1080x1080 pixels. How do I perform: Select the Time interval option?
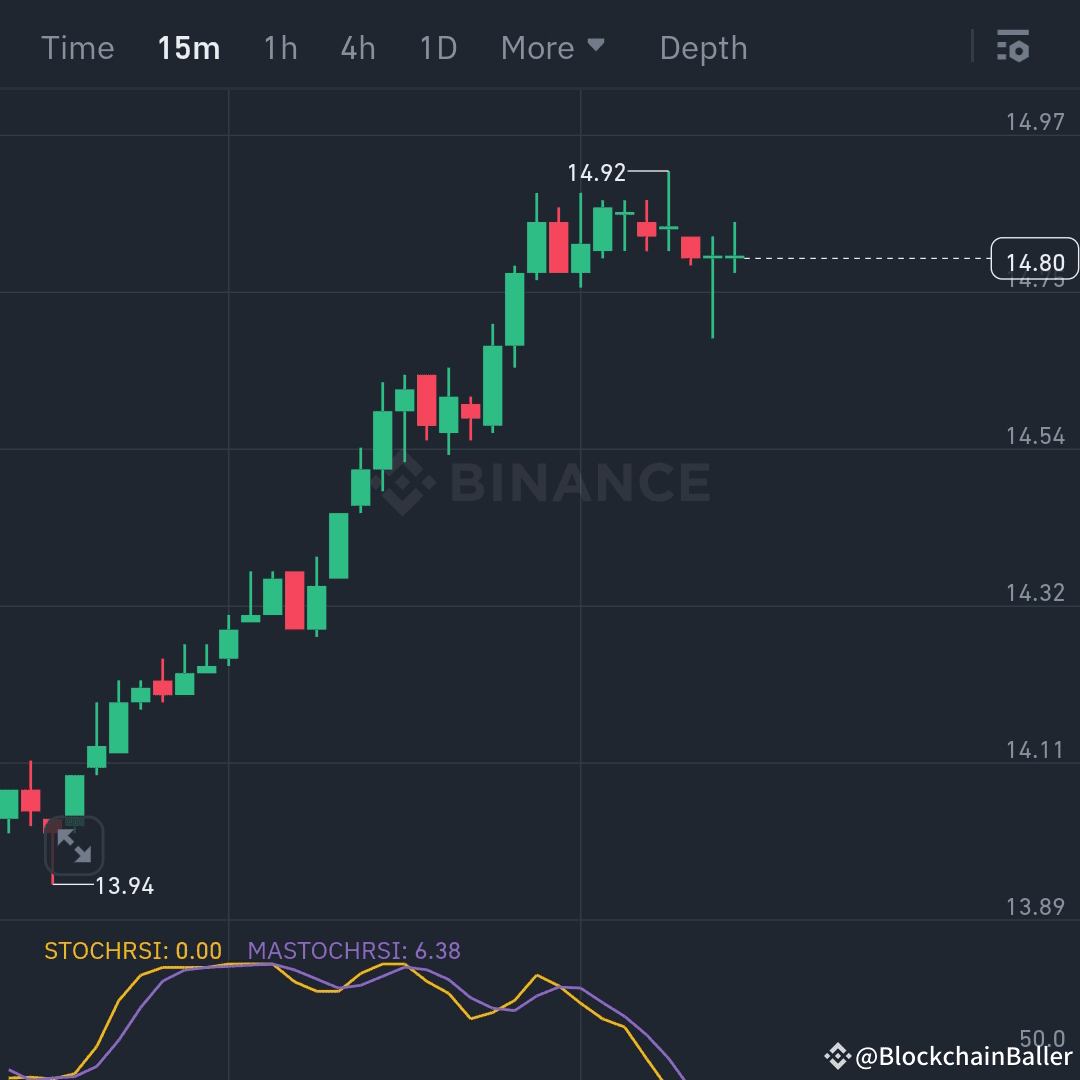pos(78,47)
